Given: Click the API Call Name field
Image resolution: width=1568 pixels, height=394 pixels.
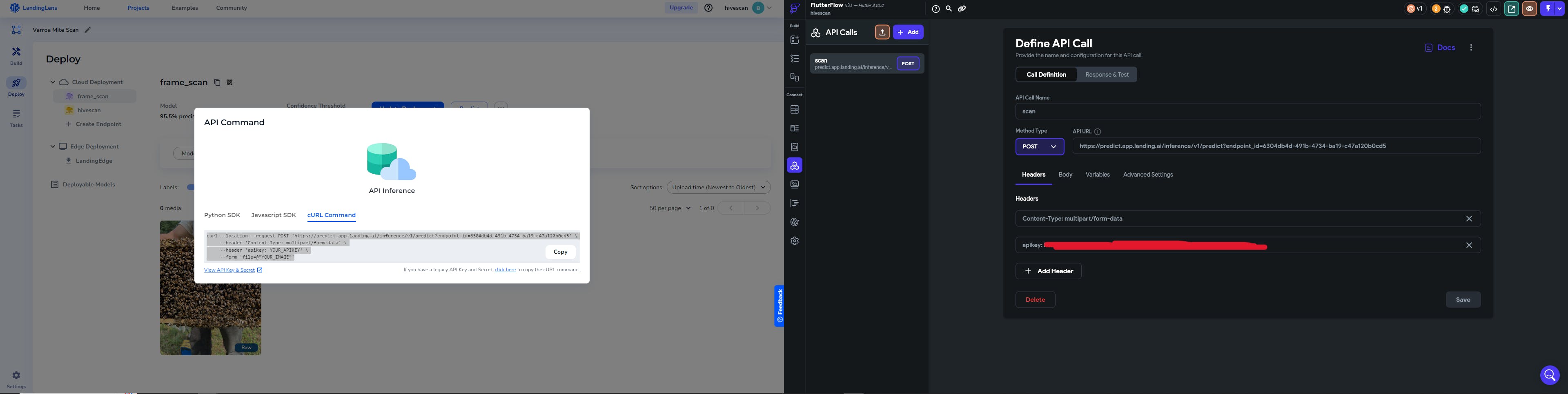Looking at the screenshot, I should coord(1248,112).
